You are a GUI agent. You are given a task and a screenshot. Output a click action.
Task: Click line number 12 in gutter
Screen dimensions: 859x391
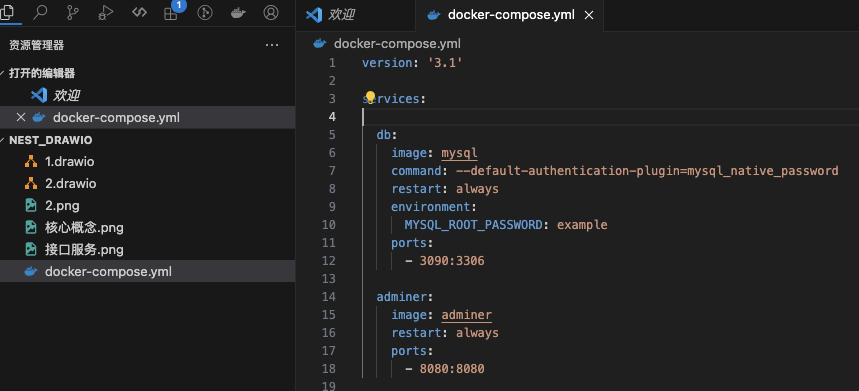tap(329, 261)
